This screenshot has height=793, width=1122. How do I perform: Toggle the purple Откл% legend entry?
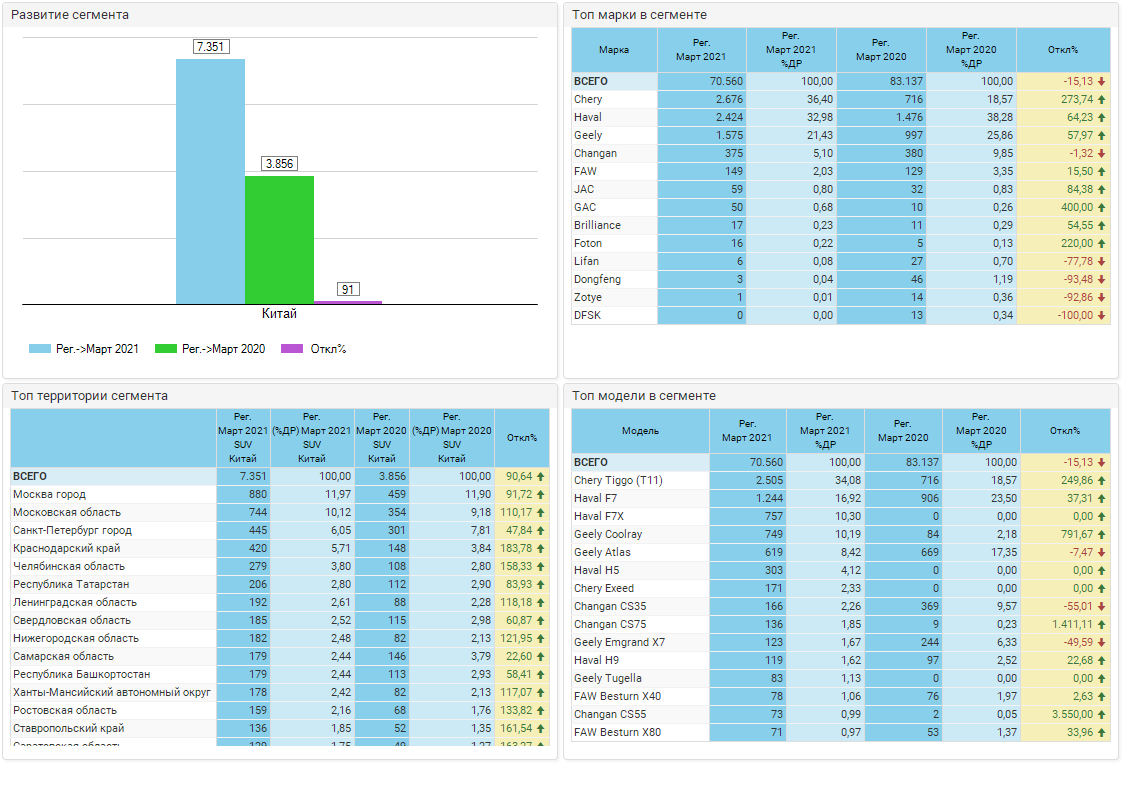pos(292,349)
